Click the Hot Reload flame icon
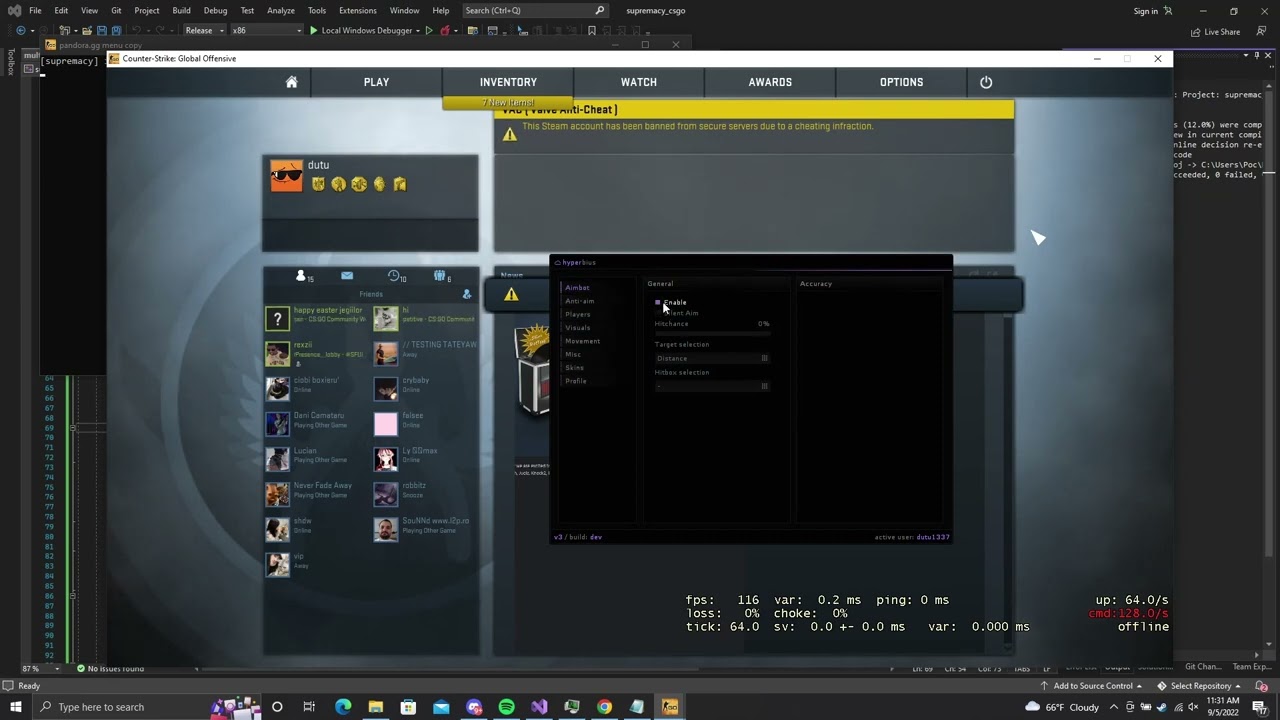 pyautogui.click(x=445, y=31)
